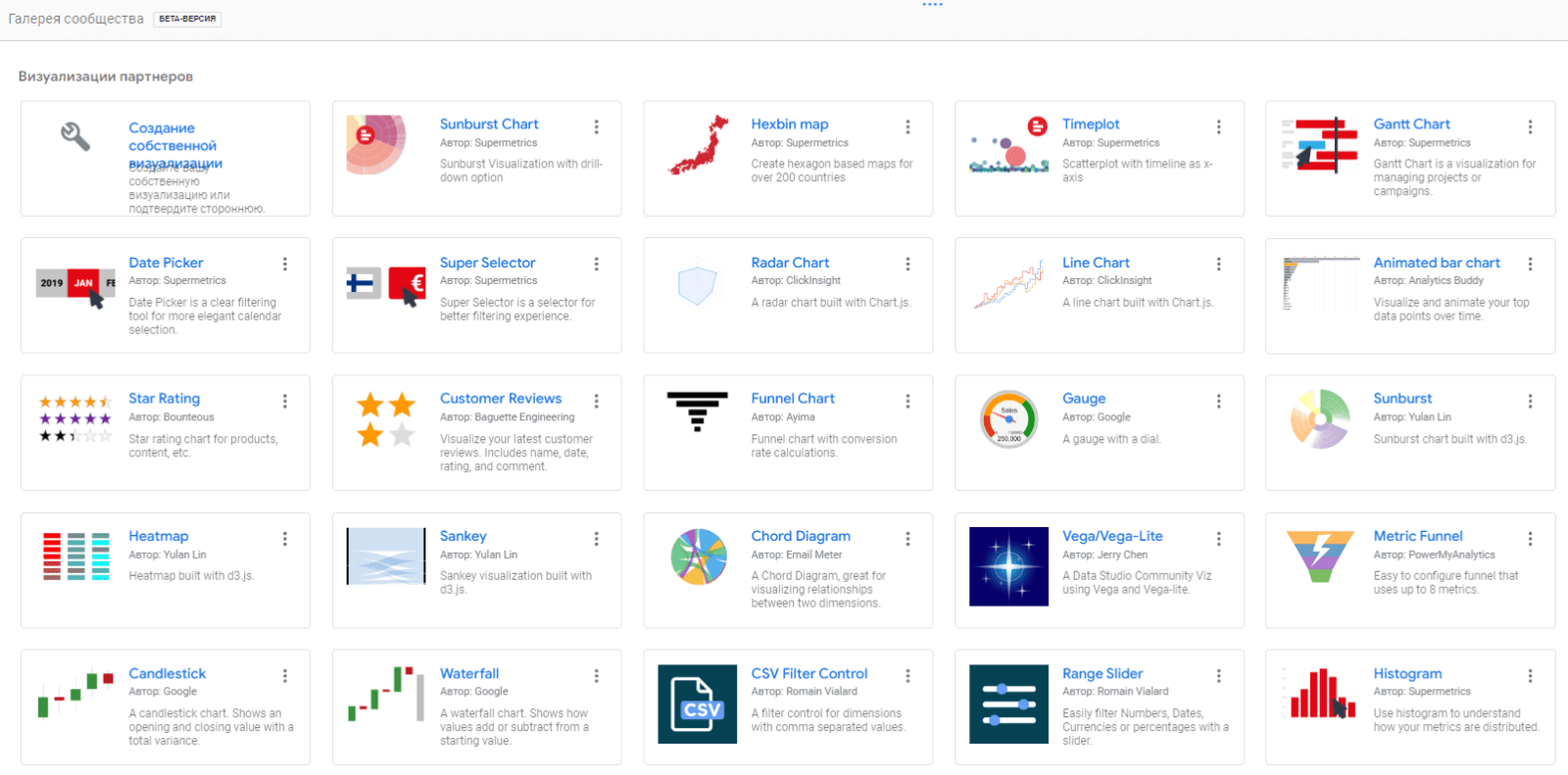
Task: Open the three-dot menu for Metric Funnel
Action: (x=1530, y=539)
